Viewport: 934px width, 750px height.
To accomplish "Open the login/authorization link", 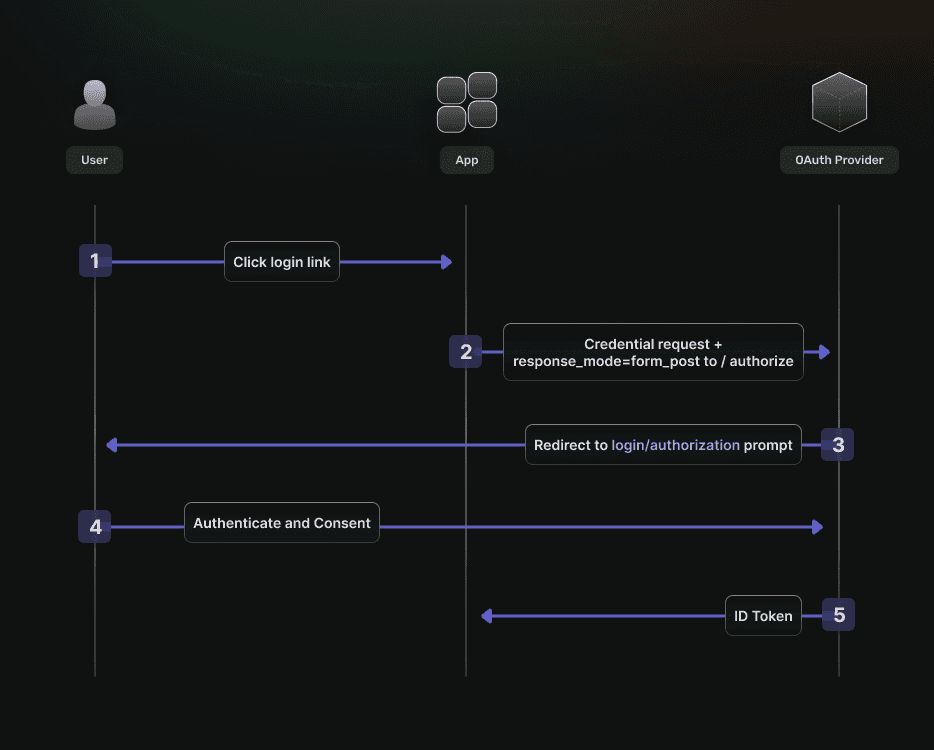I will (675, 445).
